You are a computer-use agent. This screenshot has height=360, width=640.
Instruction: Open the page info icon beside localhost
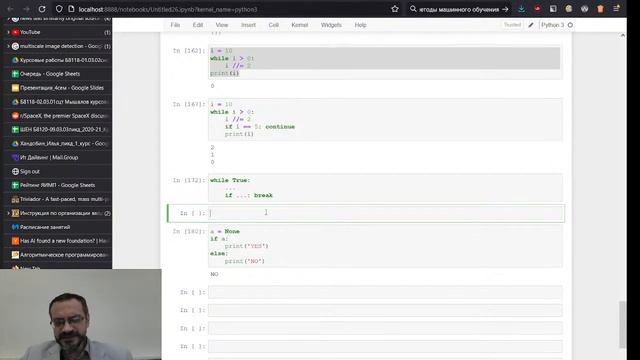pos(71,9)
